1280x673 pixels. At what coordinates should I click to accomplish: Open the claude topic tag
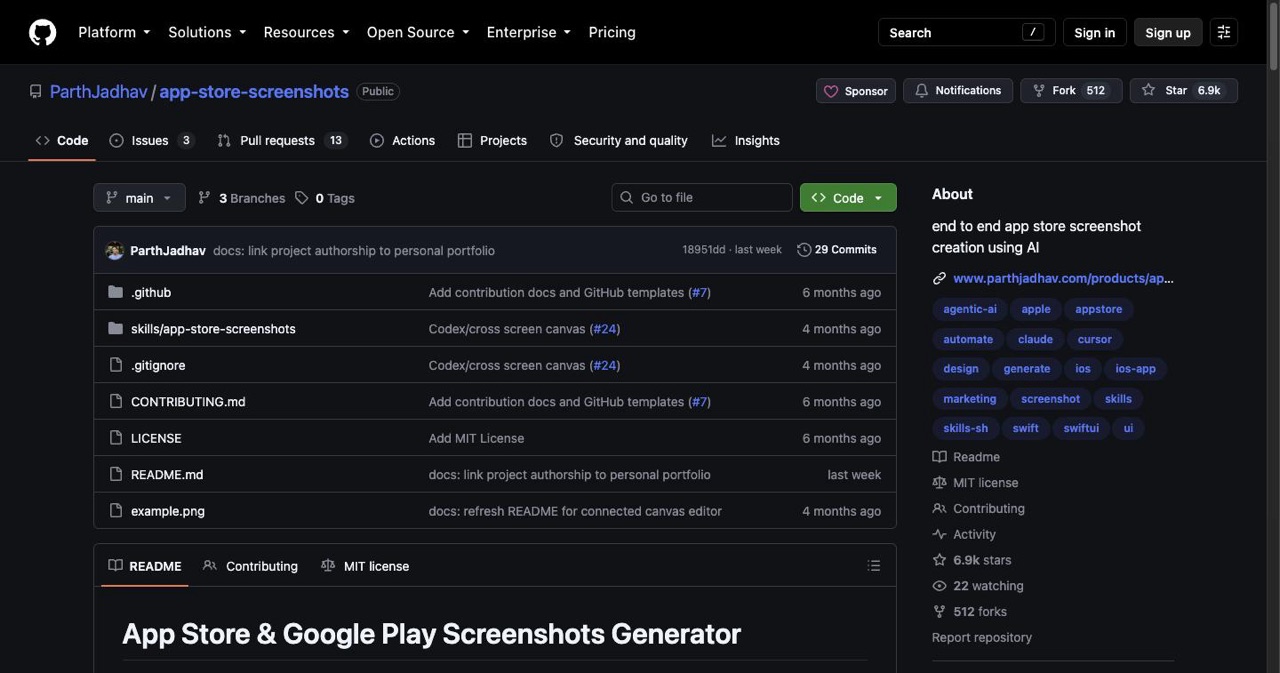point(1035,340)
